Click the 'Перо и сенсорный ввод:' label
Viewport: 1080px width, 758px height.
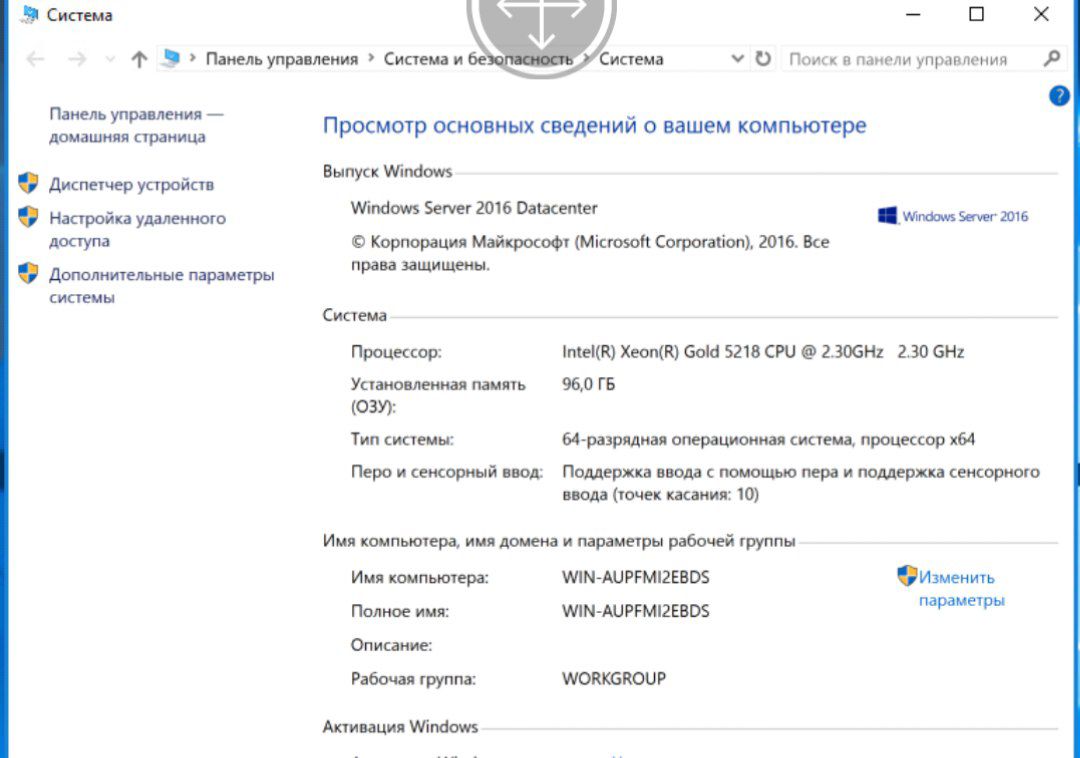[447, 472]
